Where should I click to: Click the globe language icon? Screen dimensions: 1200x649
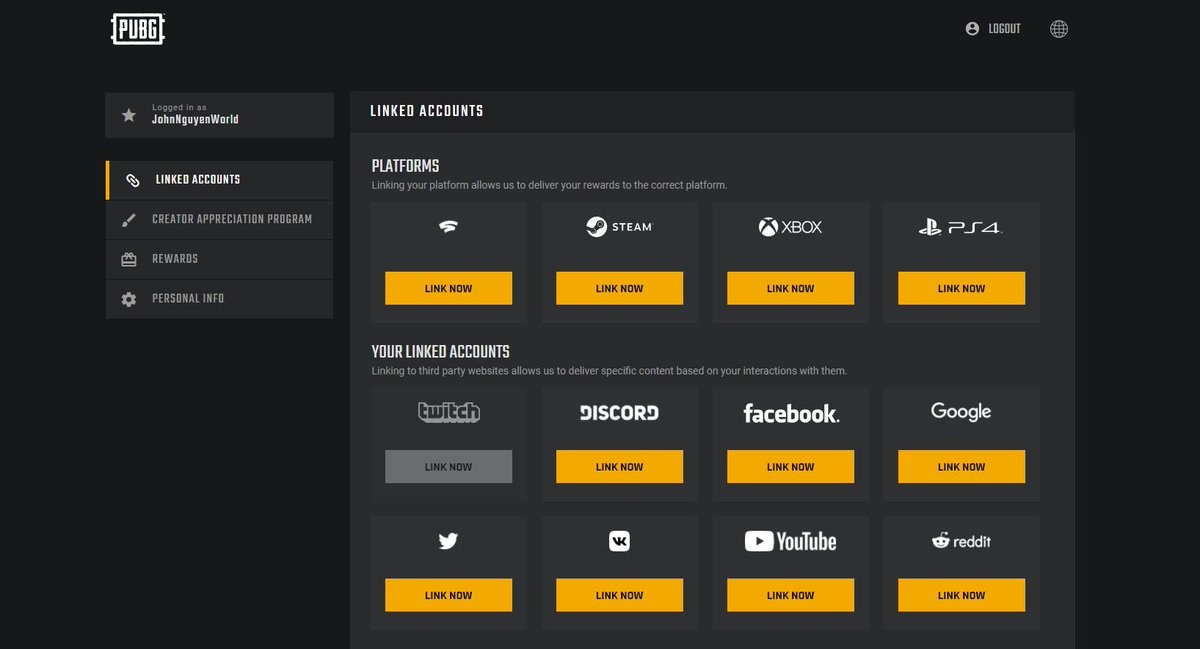[x=1059, y=29]
